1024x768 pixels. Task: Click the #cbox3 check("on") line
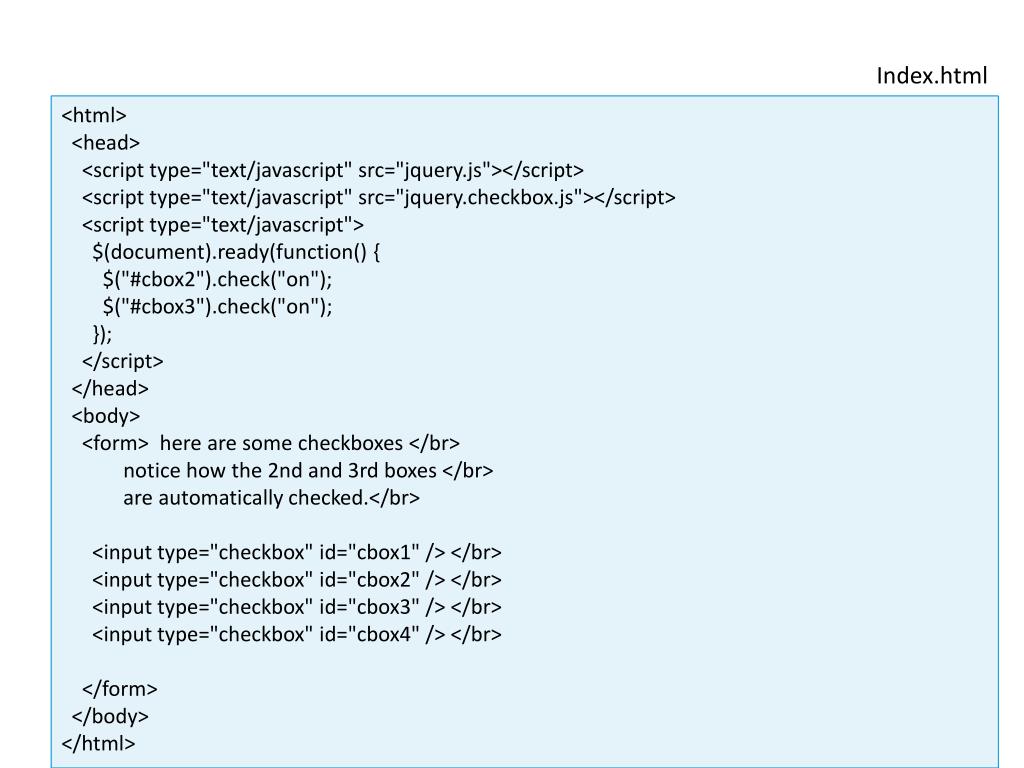[217, 308]
